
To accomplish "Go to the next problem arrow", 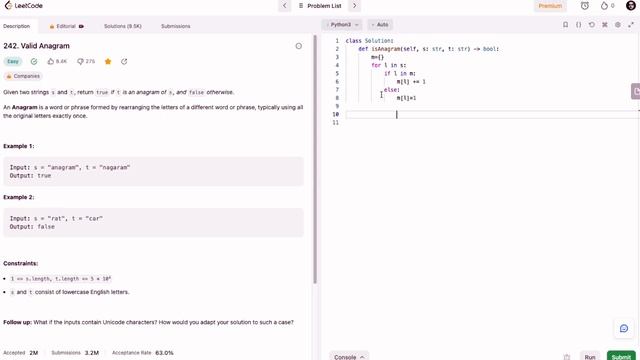I will pos(354,6).
